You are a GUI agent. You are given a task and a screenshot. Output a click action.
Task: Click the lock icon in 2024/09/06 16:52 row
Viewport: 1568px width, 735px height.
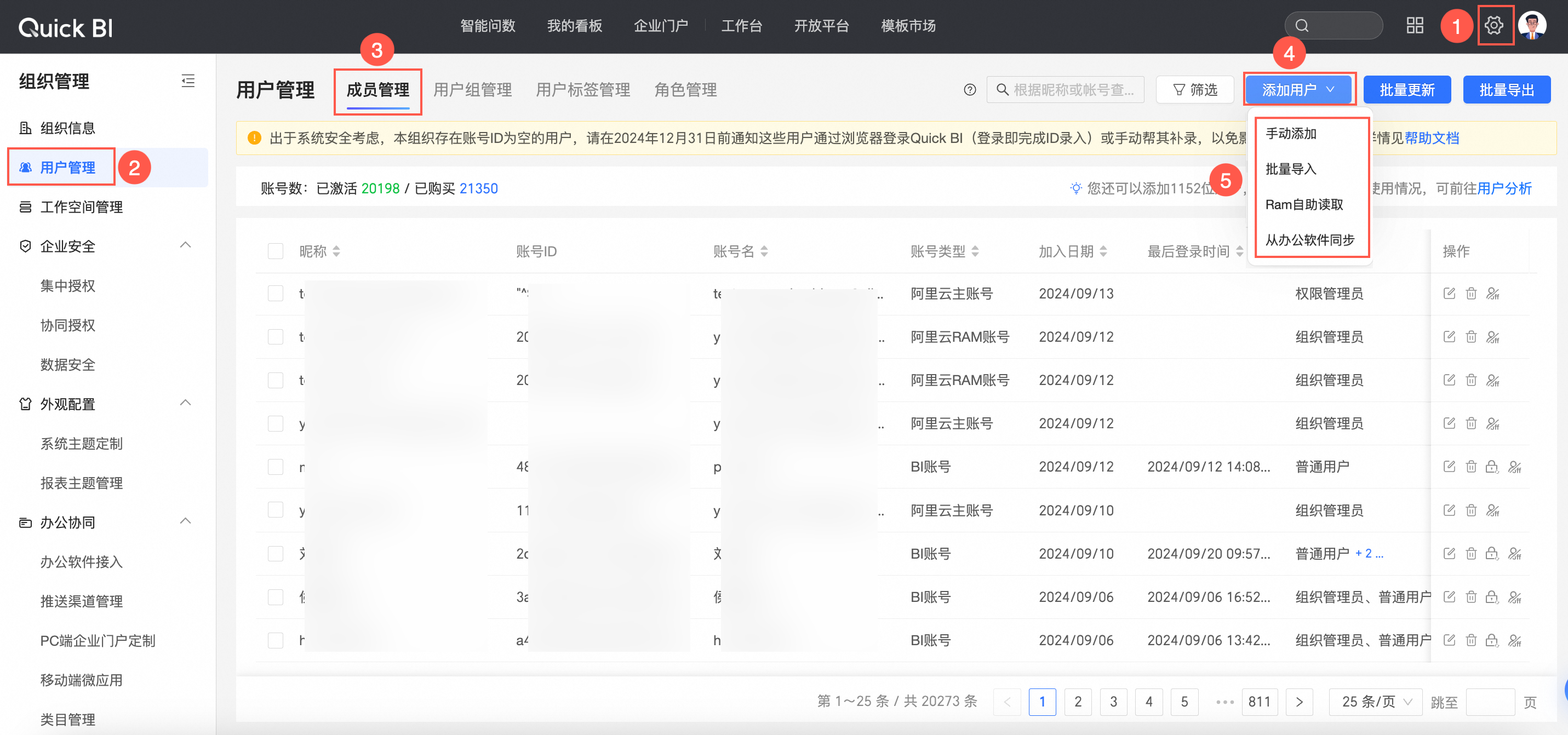1491,597
